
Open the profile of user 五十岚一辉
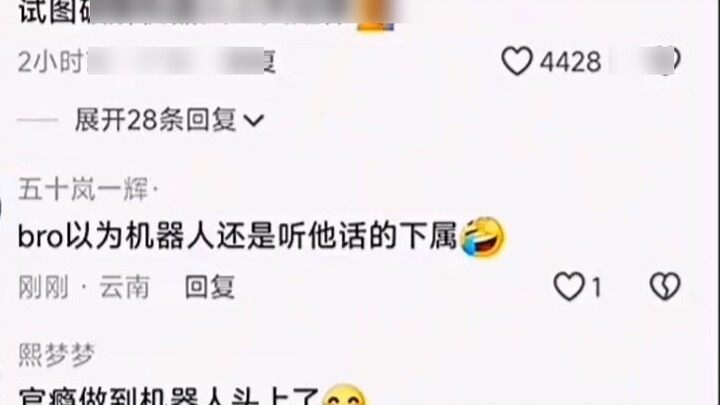point(83,189)
